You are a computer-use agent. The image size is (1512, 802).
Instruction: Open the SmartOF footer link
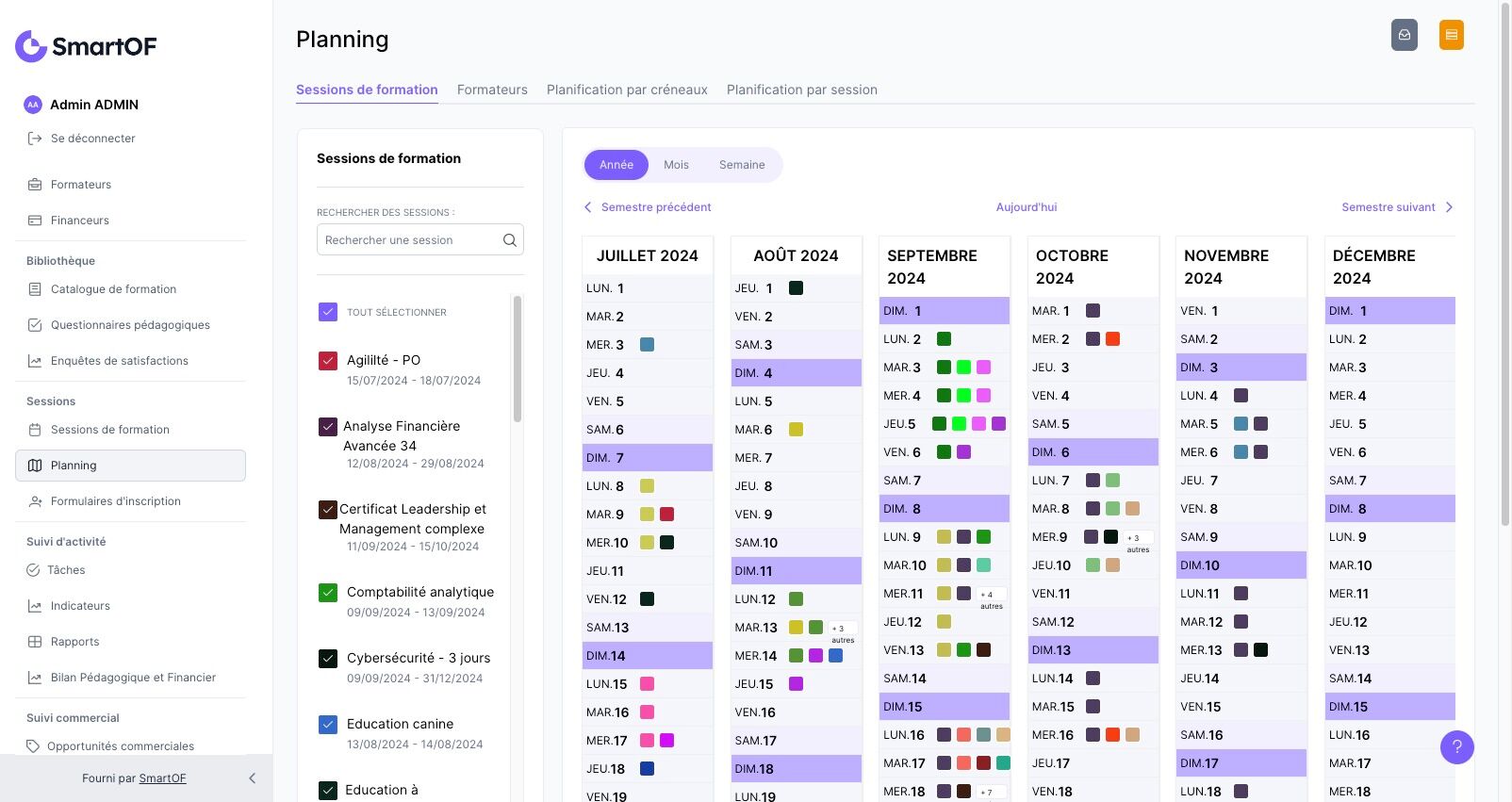162,778
